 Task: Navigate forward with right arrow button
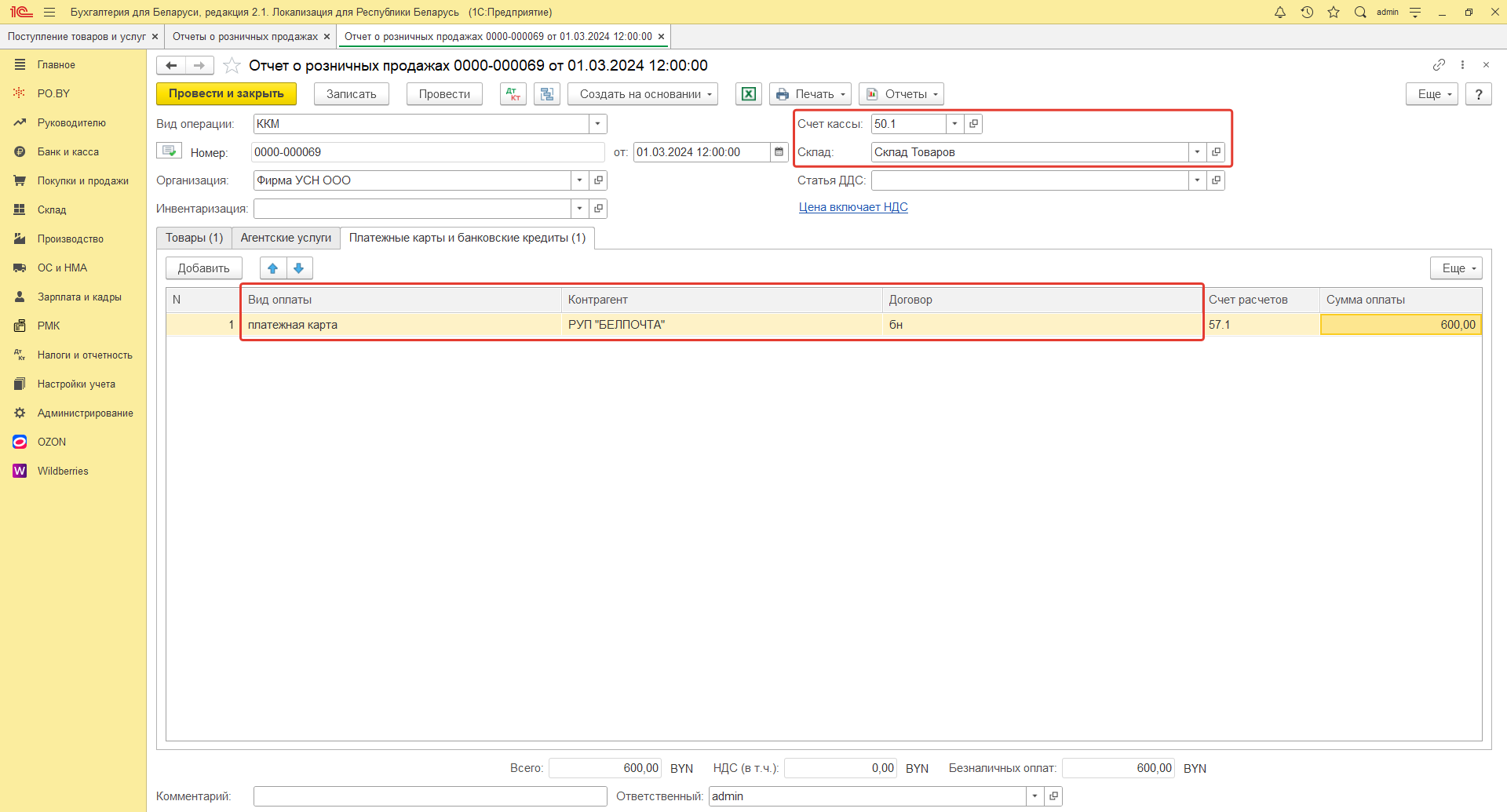click(x=199, y=65)
